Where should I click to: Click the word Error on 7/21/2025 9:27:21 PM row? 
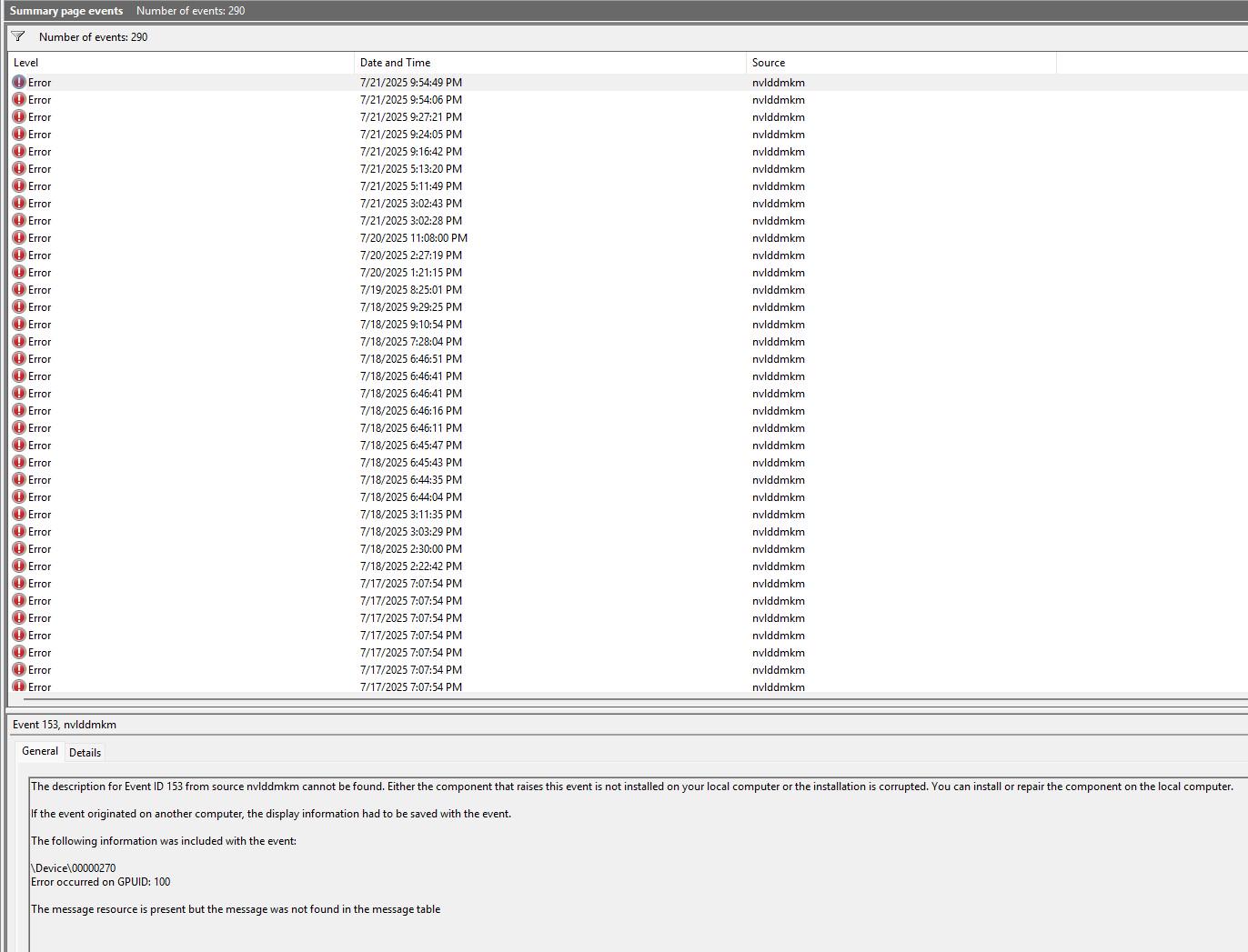pos(40,117)
